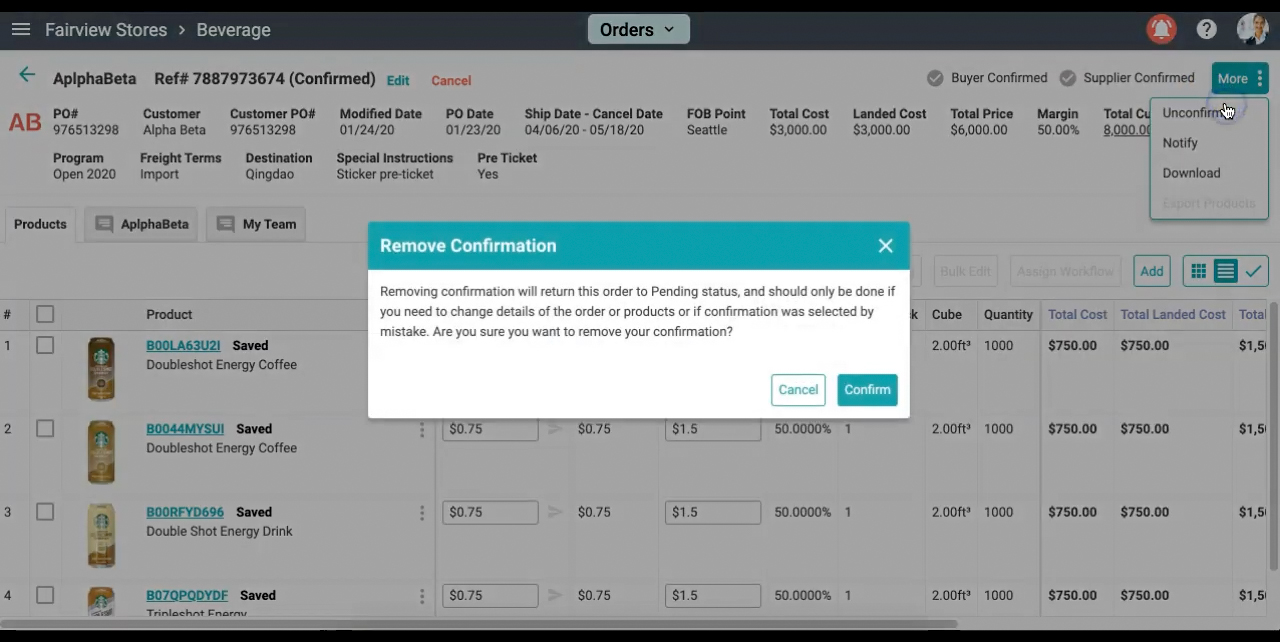Click the checkmark icon in products toolbar
This screenshot has width=1280, height=642.
tap(1253, 271)
